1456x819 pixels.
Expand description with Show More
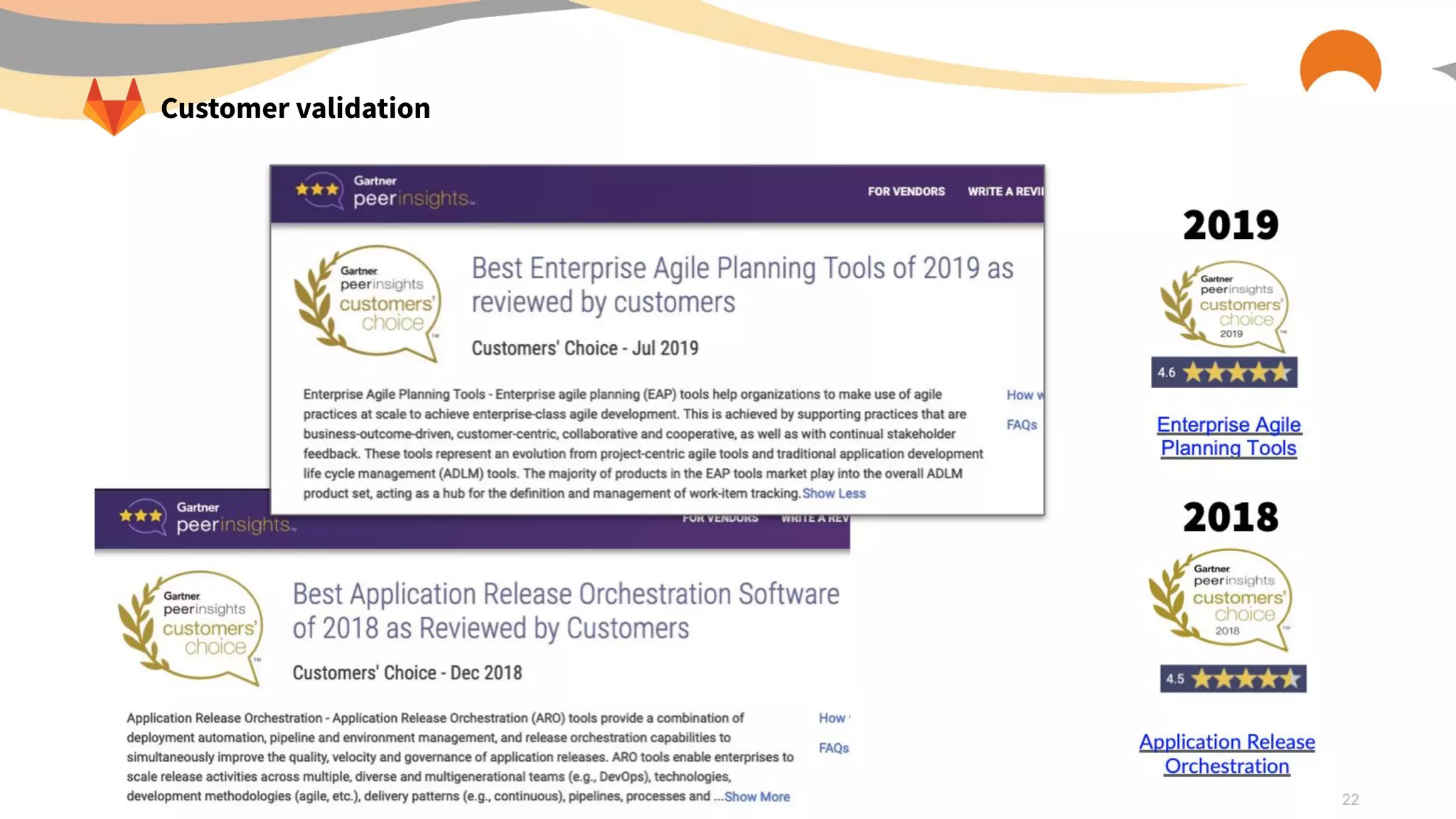point(757,797)
